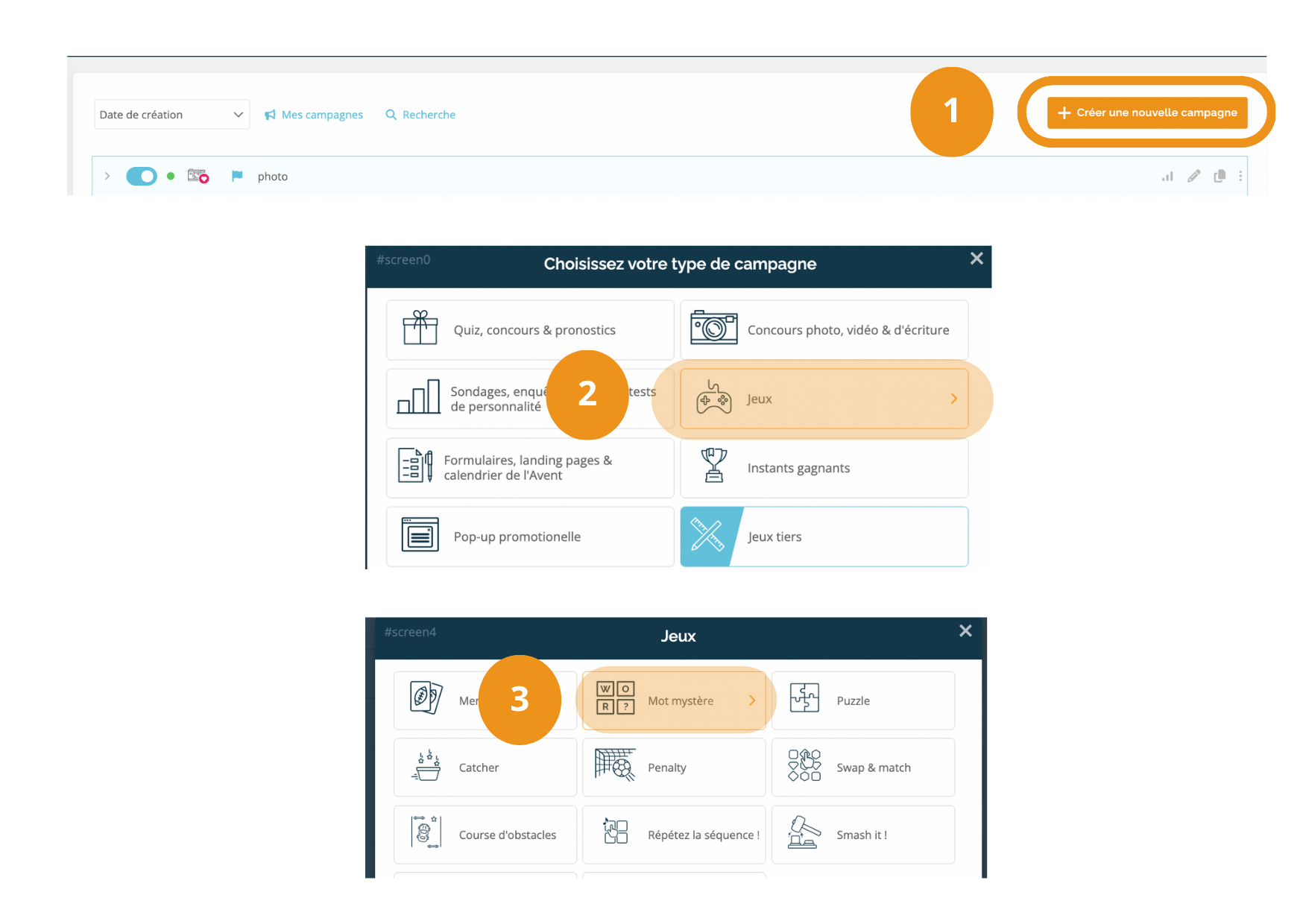Click the memory cards icon
Screen dimensions: 1303x924
click(426, 698)
